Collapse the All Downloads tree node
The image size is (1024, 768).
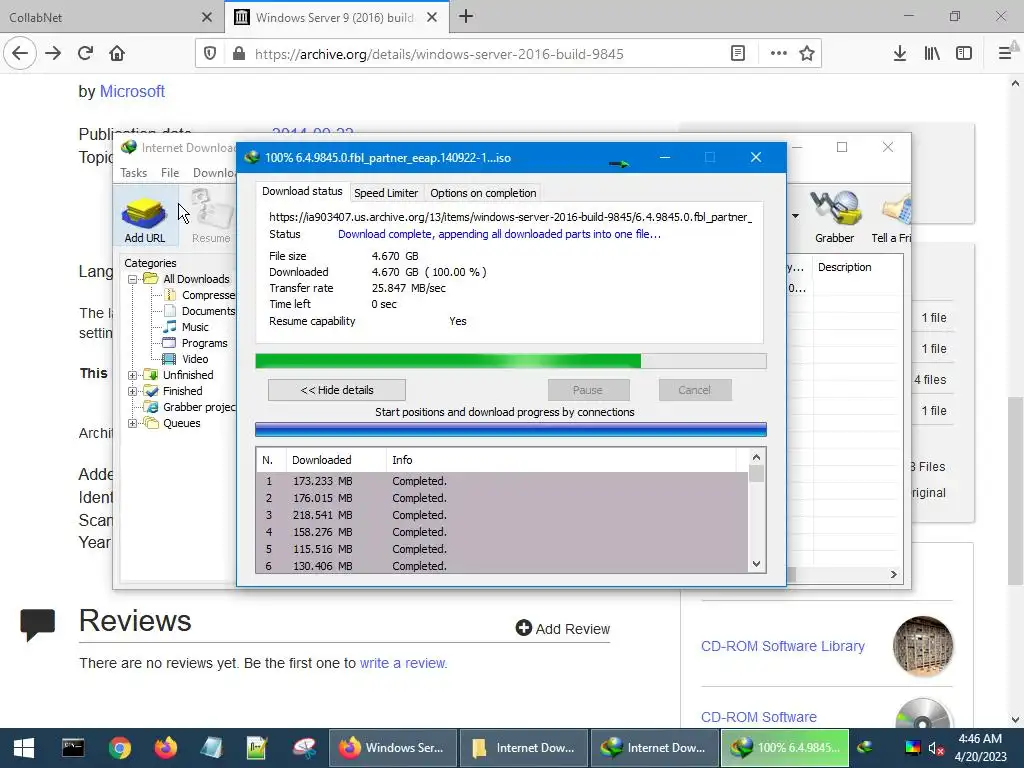(132, 279)
